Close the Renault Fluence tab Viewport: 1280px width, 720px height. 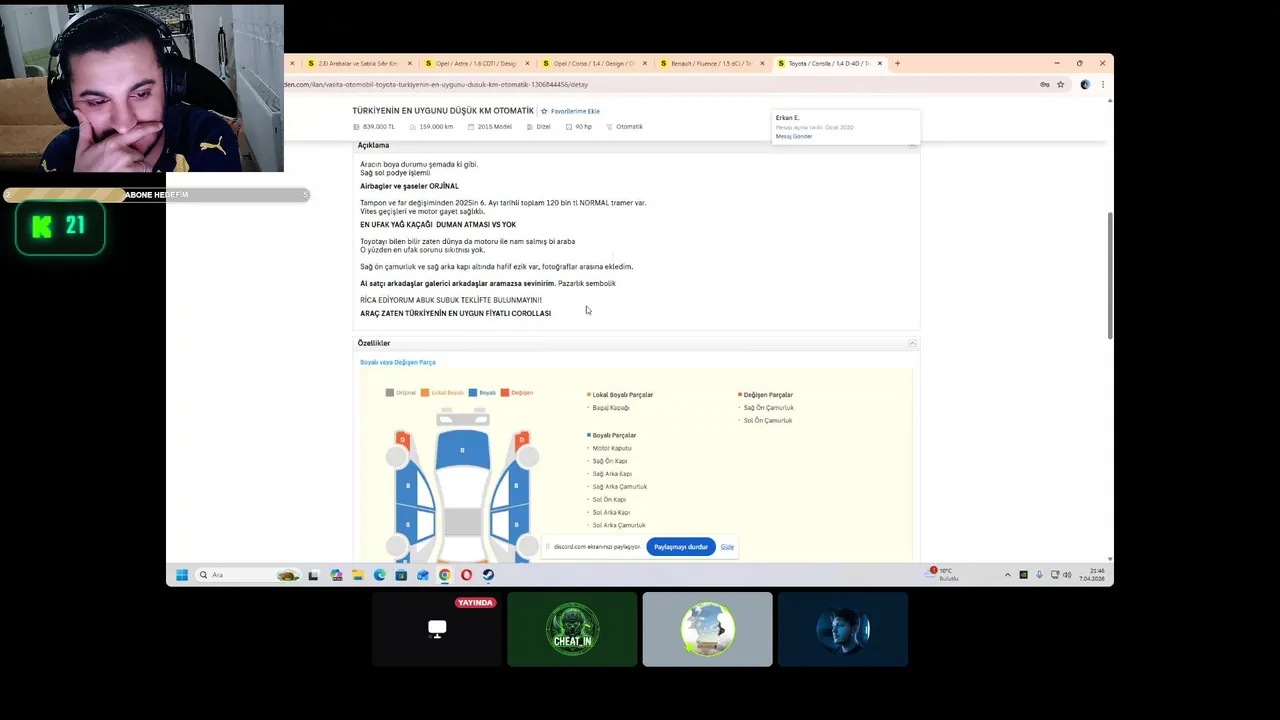point(762,63)
